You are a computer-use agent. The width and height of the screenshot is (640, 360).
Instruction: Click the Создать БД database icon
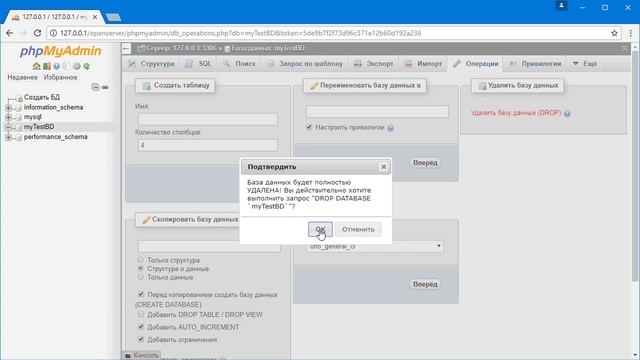point(19,98)
